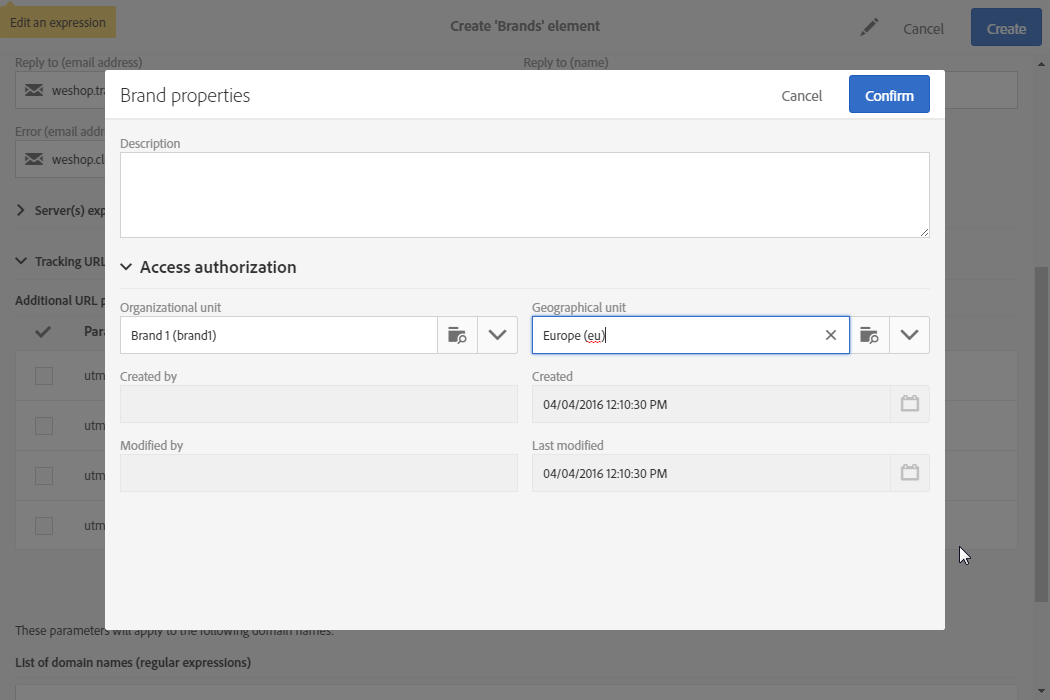Image resolution: width=1050 pixels, height=700 pixels.
Task: Click inside the Description text area
Action: pyautogui.click(x=524, y=195)
